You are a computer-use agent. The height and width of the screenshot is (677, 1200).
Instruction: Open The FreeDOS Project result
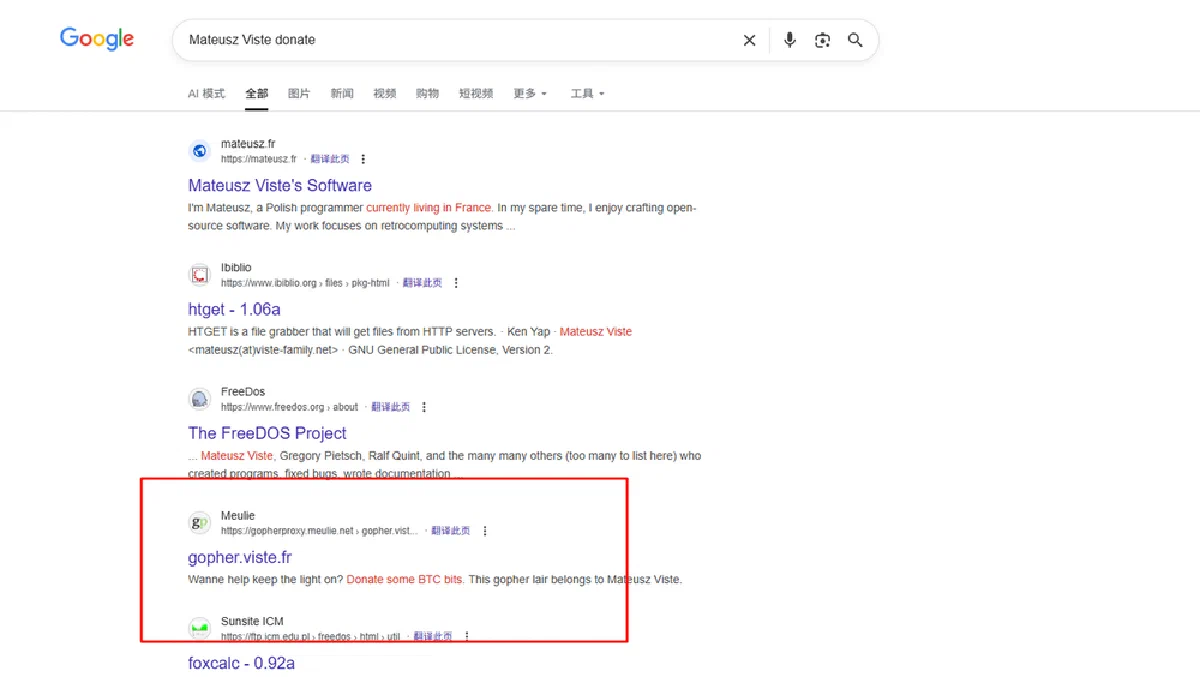point(267,433)
